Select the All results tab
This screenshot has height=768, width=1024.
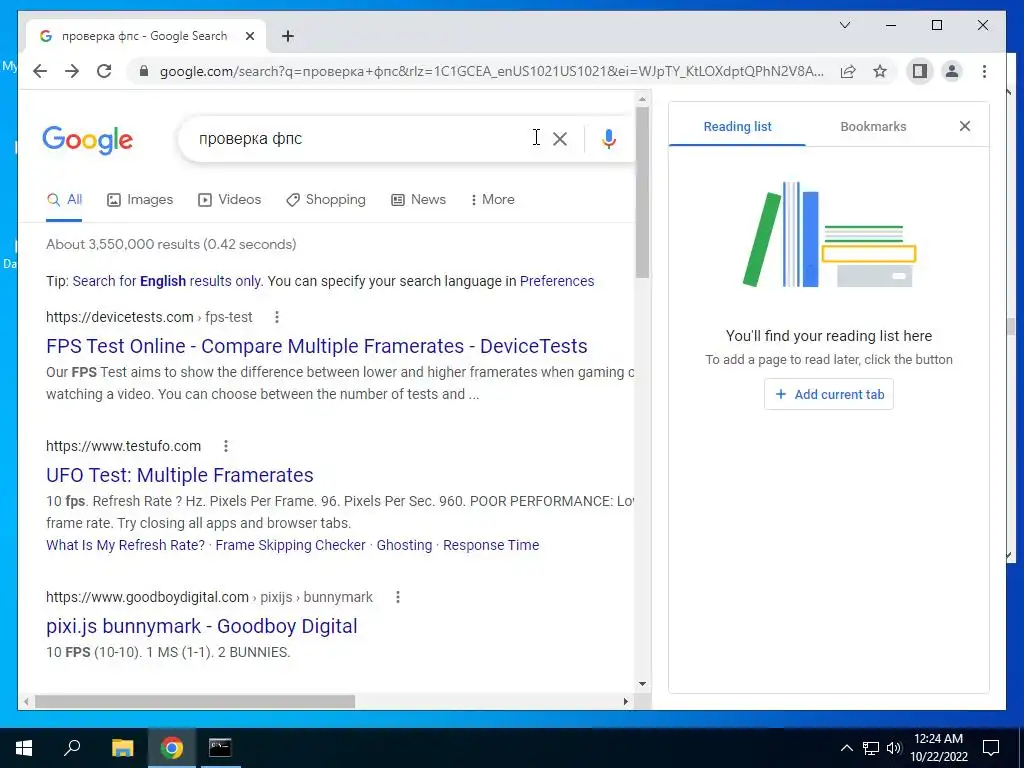[x=64, y=200]
